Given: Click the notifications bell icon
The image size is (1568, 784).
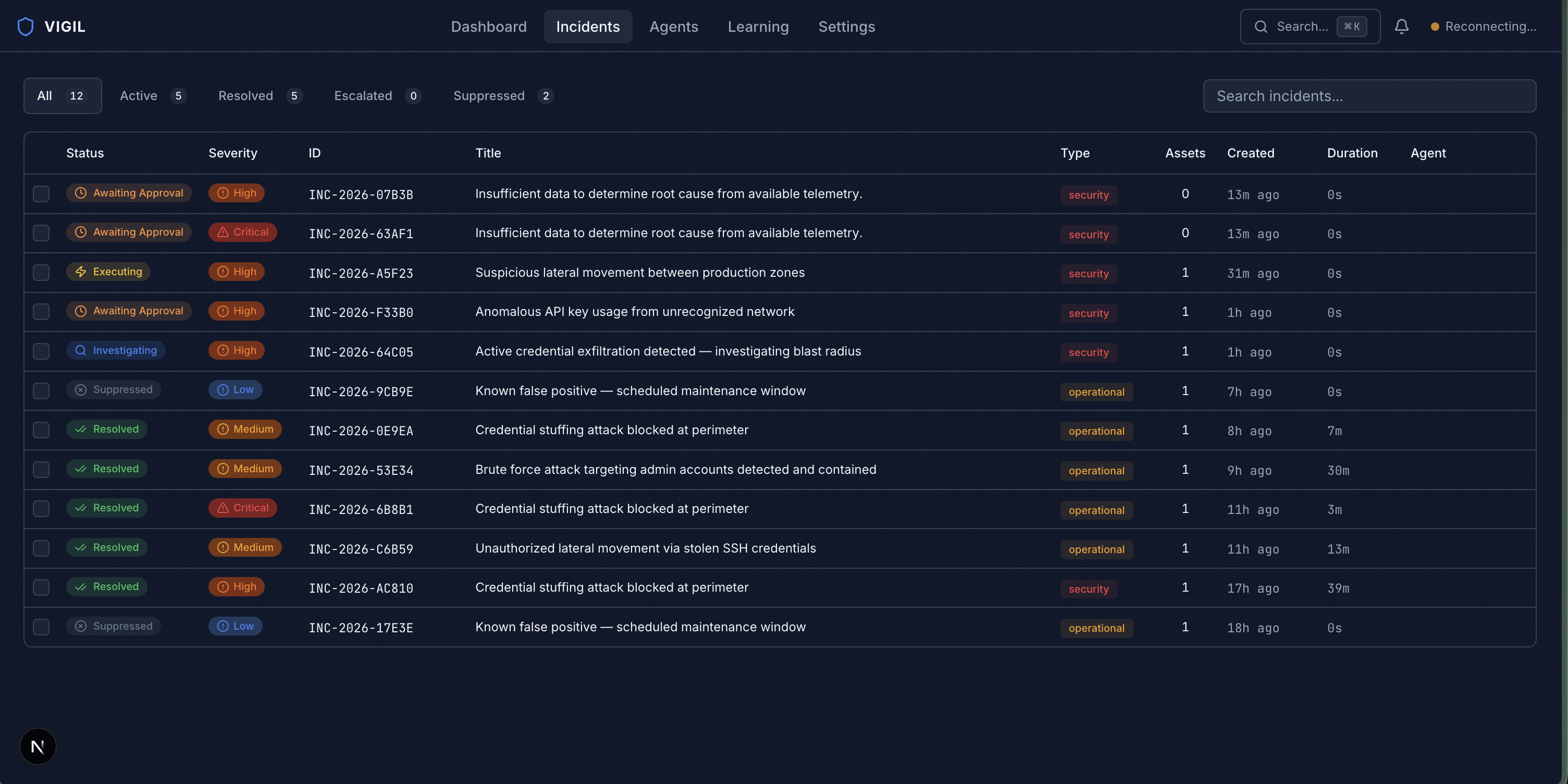Looking at the screenshot, I should point(1401,26).
